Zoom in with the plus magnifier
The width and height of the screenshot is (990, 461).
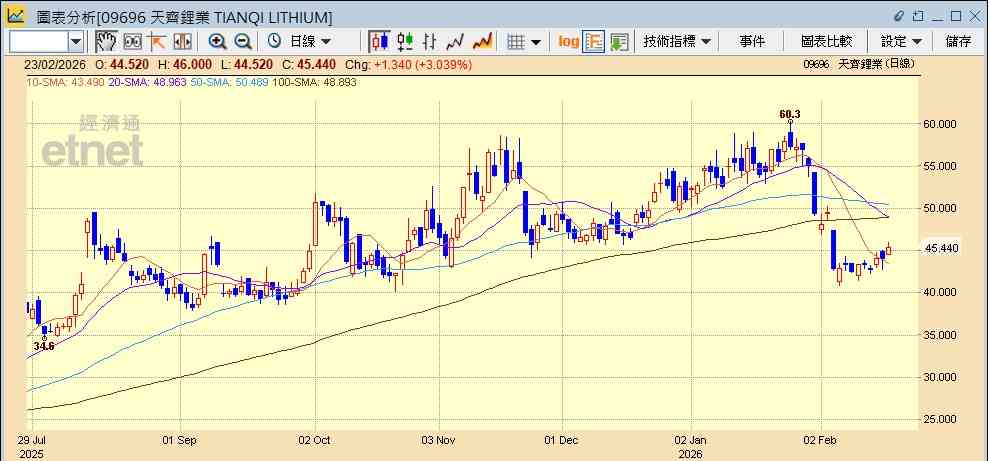(x=217, y=42)
